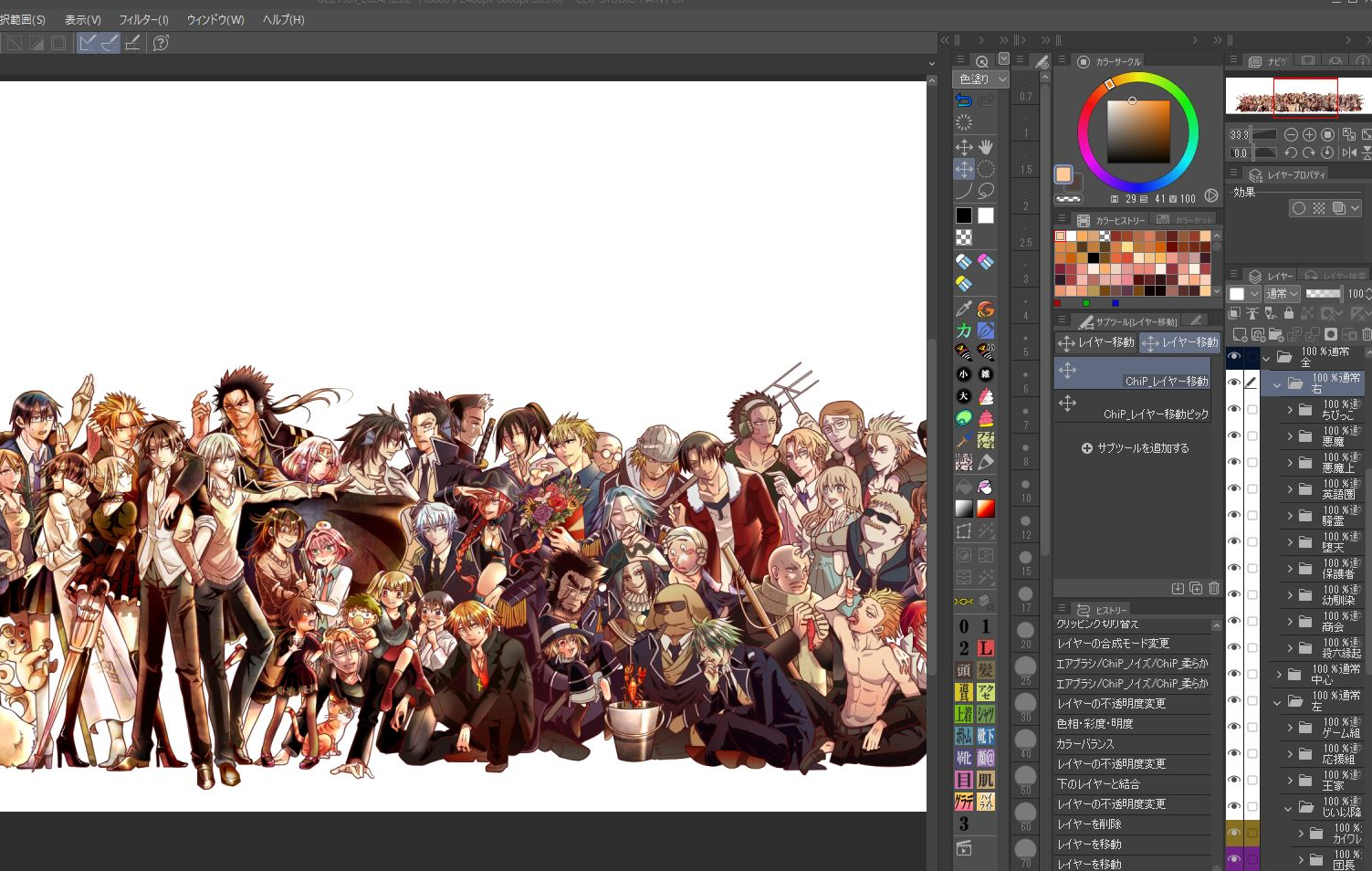Collapse the じい以降 layer folder
This screenshot has width=1372, height=871.
[1288, 808]
